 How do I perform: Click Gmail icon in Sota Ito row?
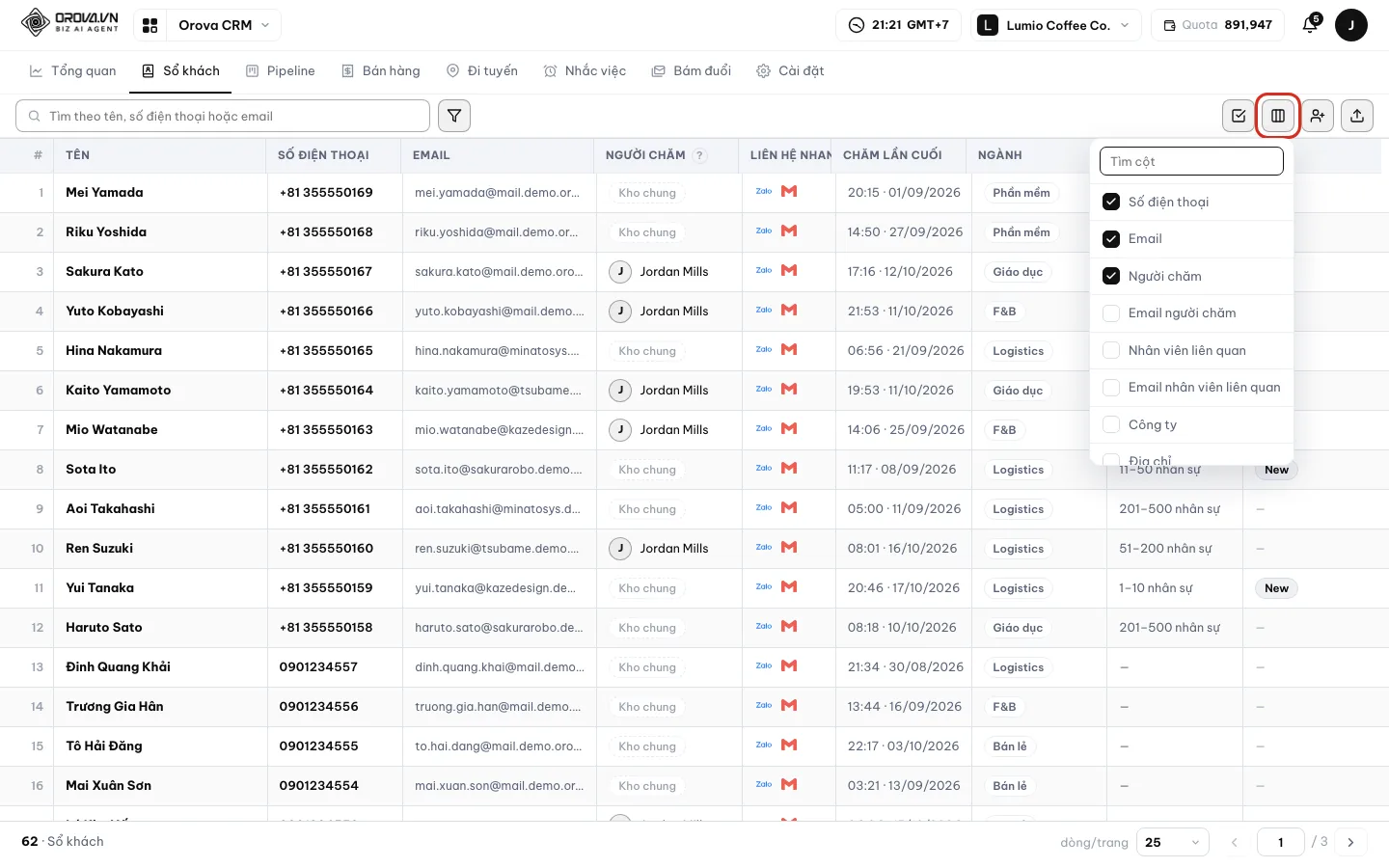(789, 468)
